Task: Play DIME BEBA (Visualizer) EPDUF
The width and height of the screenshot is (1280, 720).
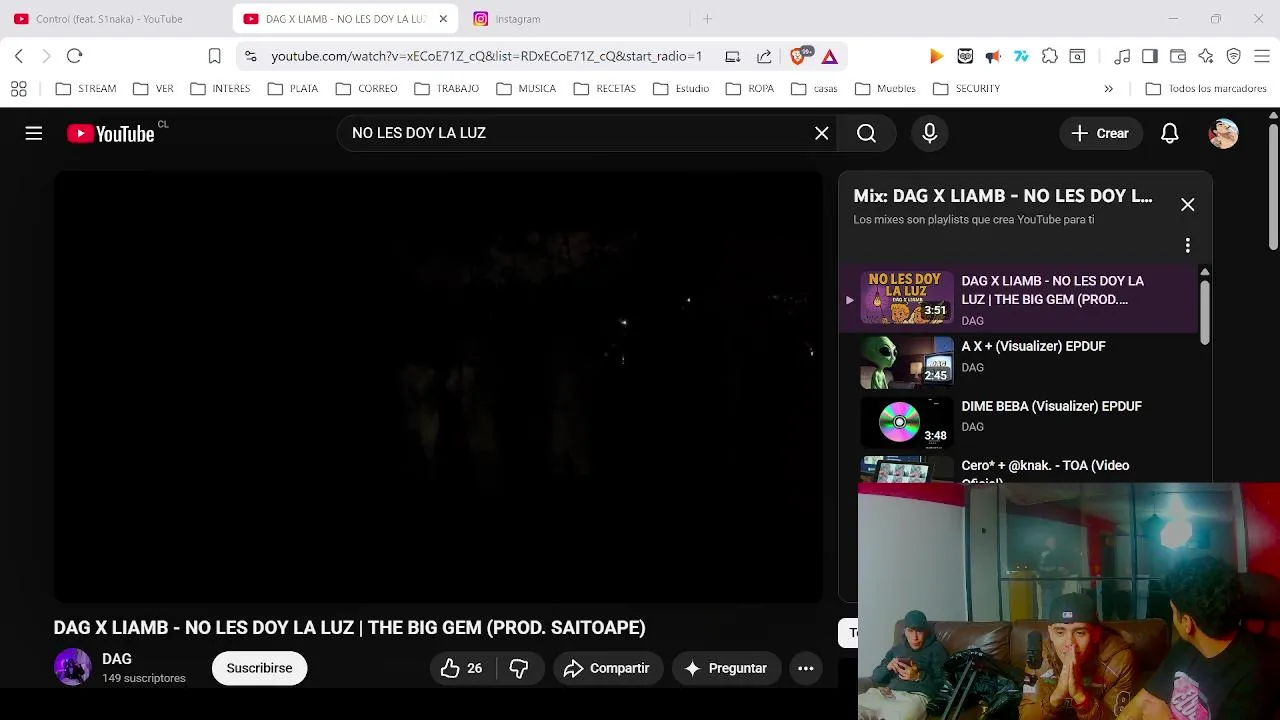Action: coord(1018,421)
